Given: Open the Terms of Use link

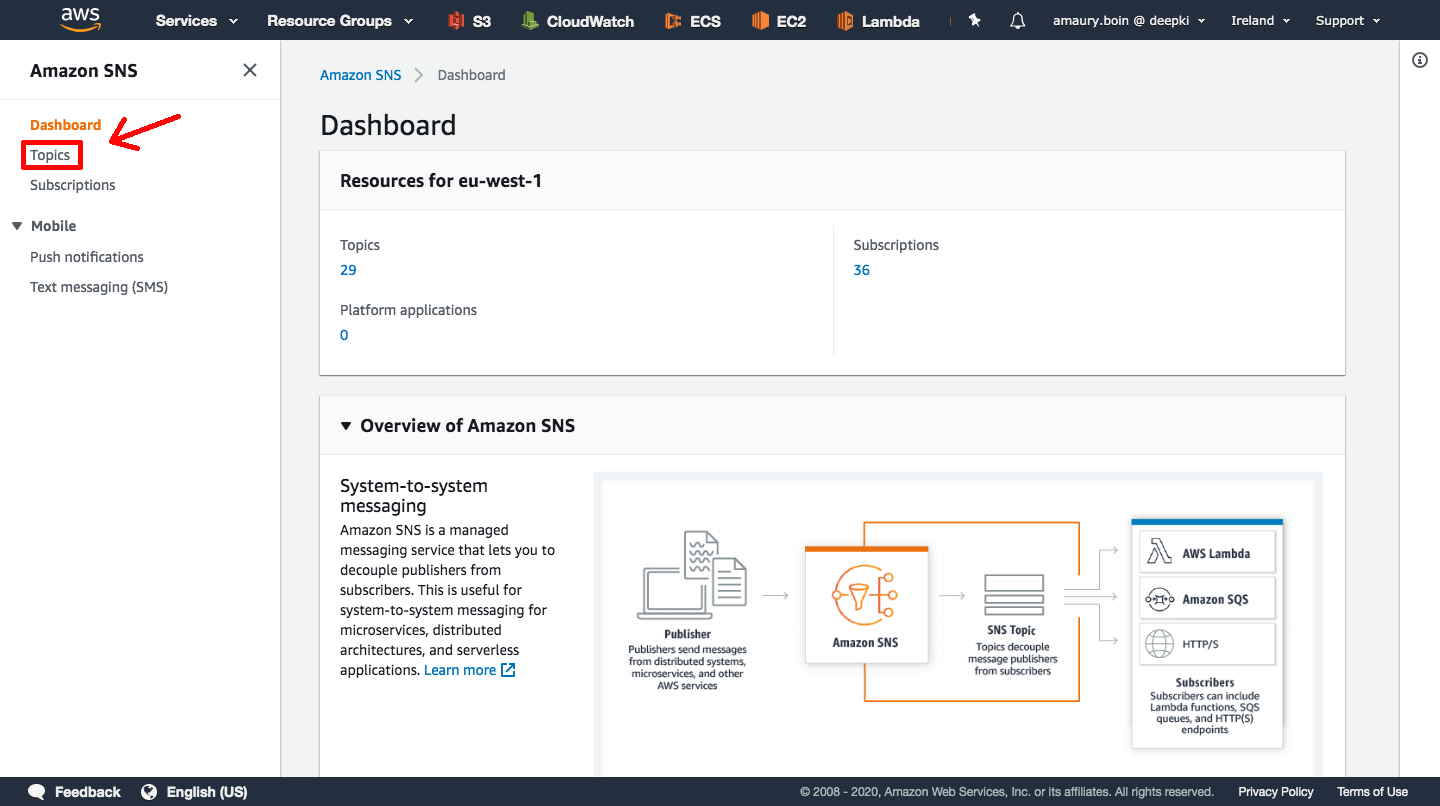Looking at the screenshot, I should pyautogui.click(x=1372, y=792).
